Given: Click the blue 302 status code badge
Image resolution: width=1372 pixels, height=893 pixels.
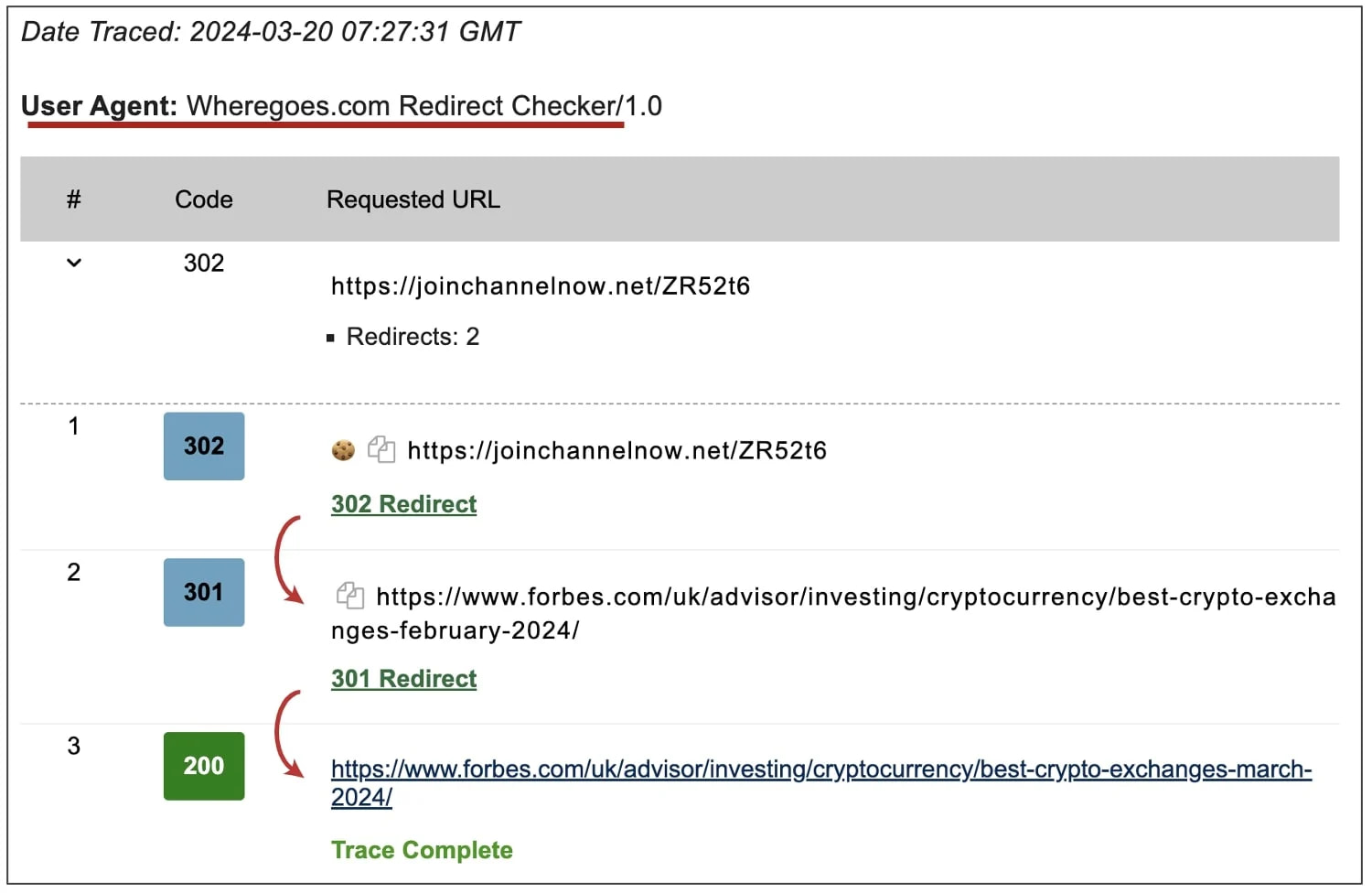Looking at the screenshot, I should [204, 446].
